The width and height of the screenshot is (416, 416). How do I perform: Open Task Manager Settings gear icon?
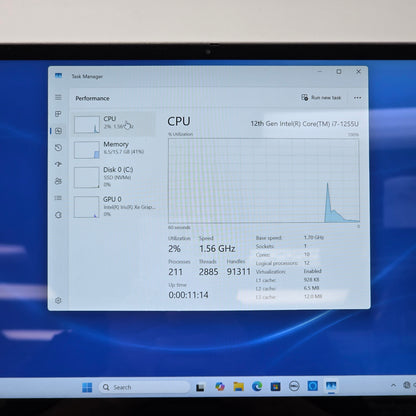pos(58,300)
